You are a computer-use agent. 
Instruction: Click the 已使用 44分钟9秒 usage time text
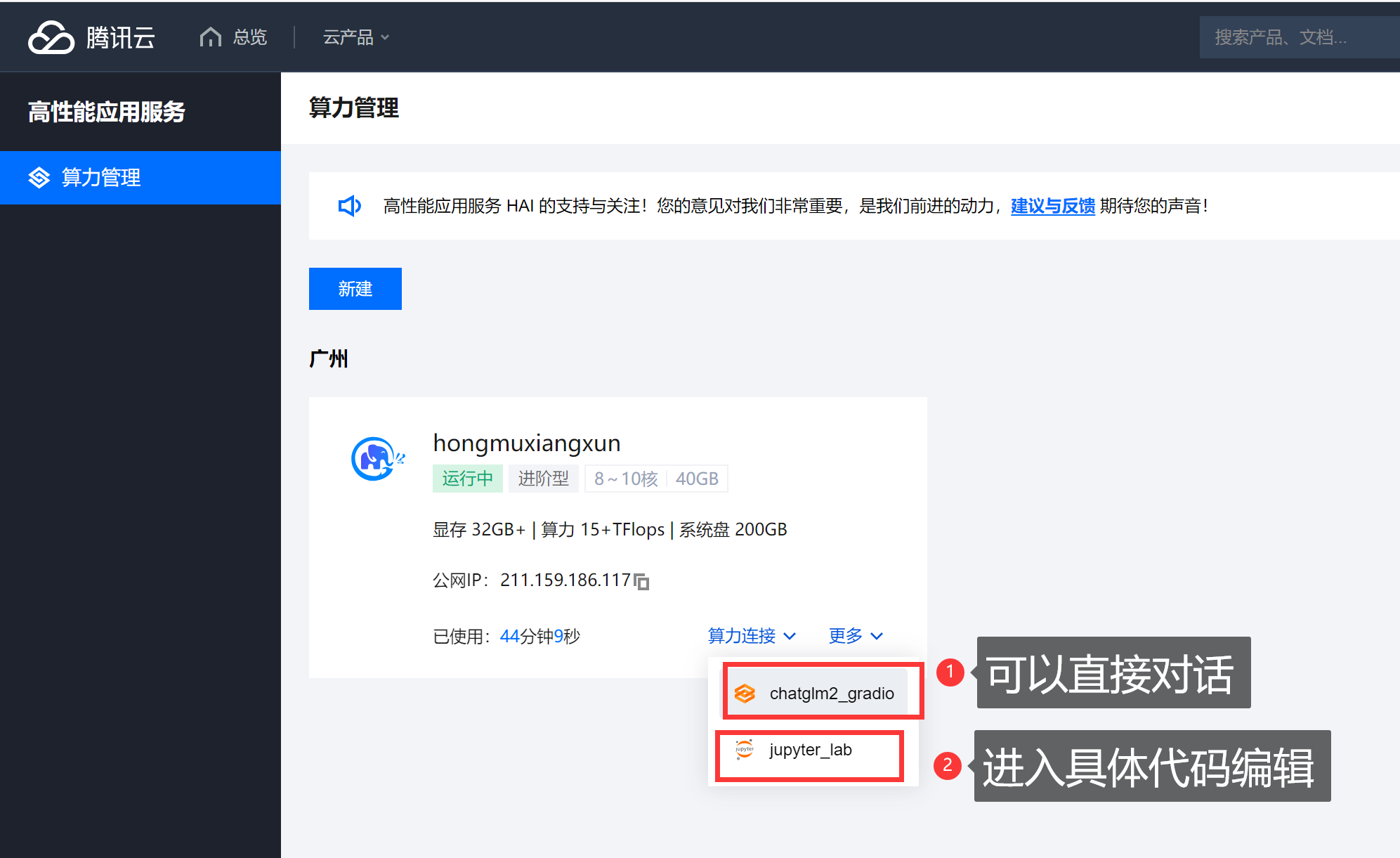[x=506, y=636]
